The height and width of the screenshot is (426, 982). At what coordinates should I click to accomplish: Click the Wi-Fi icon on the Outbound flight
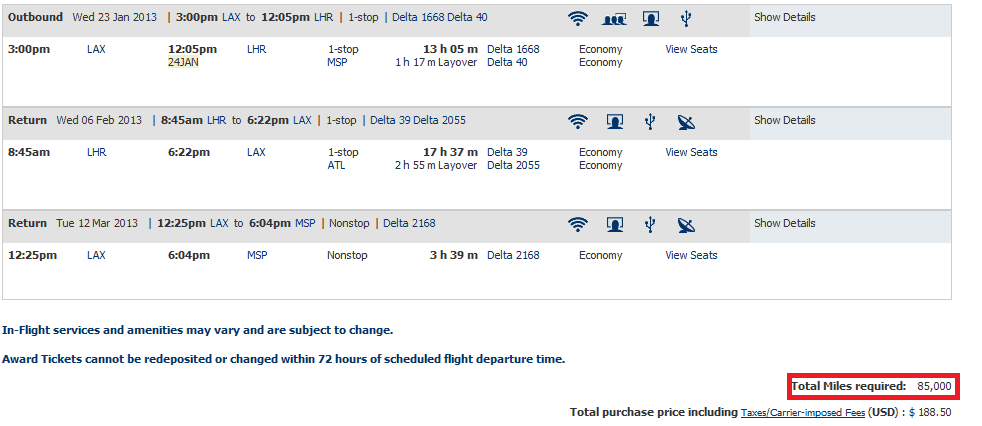(577, 19)
